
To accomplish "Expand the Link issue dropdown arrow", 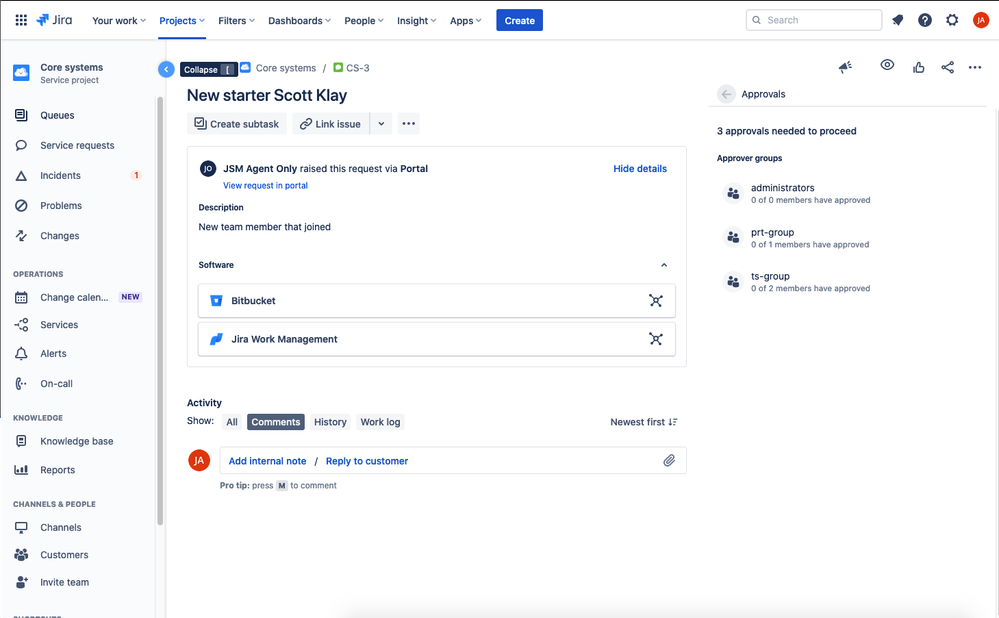I will (x=381, y=124).
